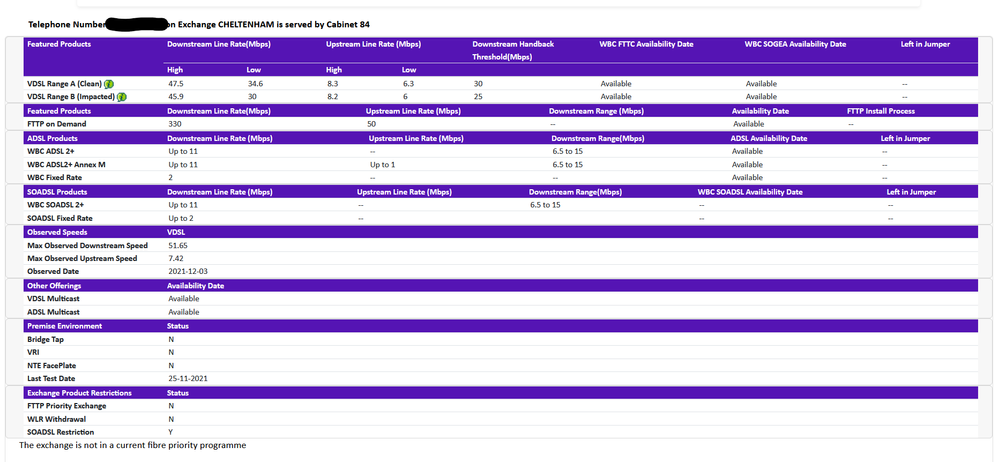Click the SOADSL Fixed Rate row label
This screenshot has width=999, height=462.
[x=61, y=219]
